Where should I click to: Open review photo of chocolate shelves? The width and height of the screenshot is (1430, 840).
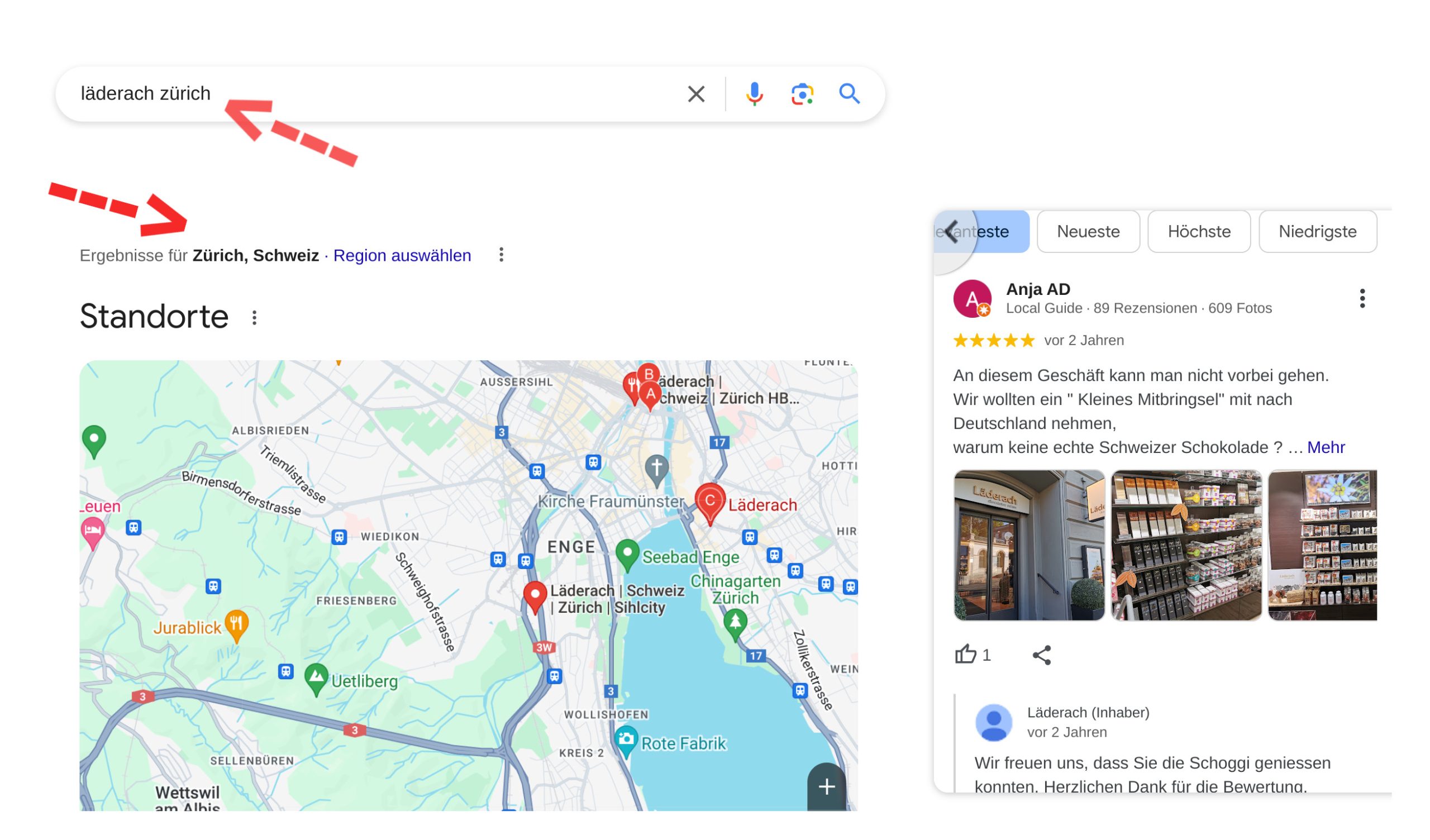[1186, 545]
